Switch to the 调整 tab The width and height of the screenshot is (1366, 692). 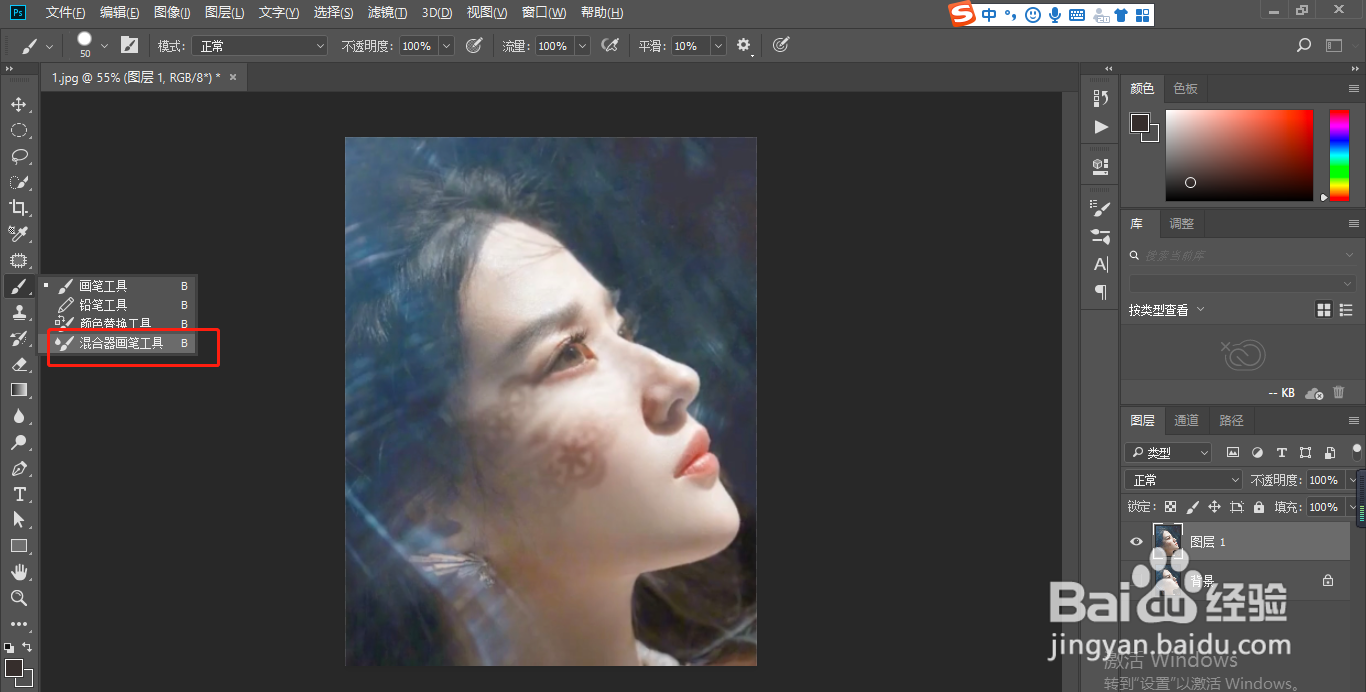click(x=1182, y=223)
